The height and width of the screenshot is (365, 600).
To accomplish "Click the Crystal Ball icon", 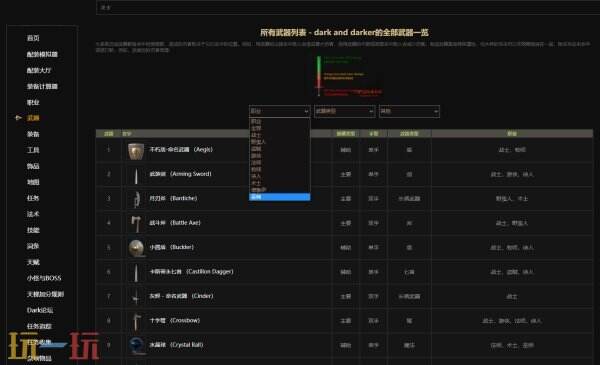I will point(136,345).
